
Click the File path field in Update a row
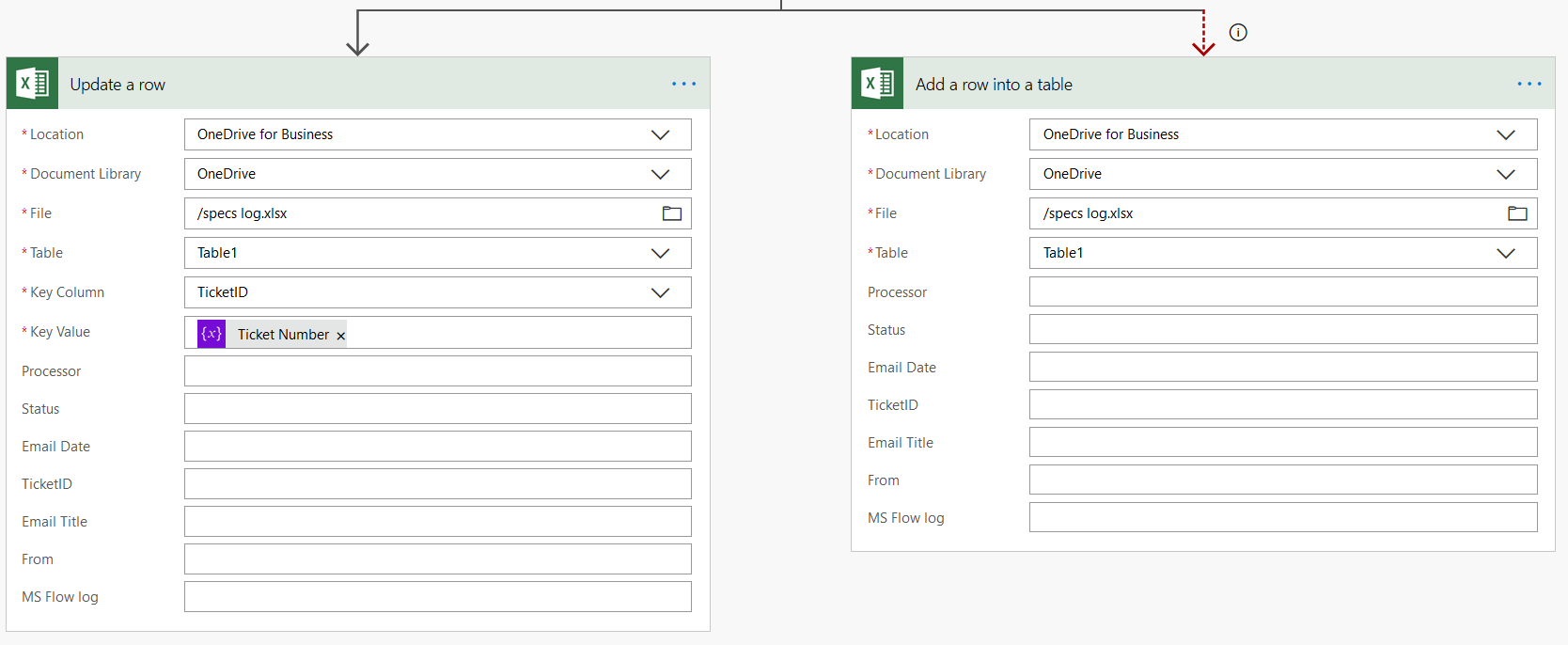click(x=438, y=213)
